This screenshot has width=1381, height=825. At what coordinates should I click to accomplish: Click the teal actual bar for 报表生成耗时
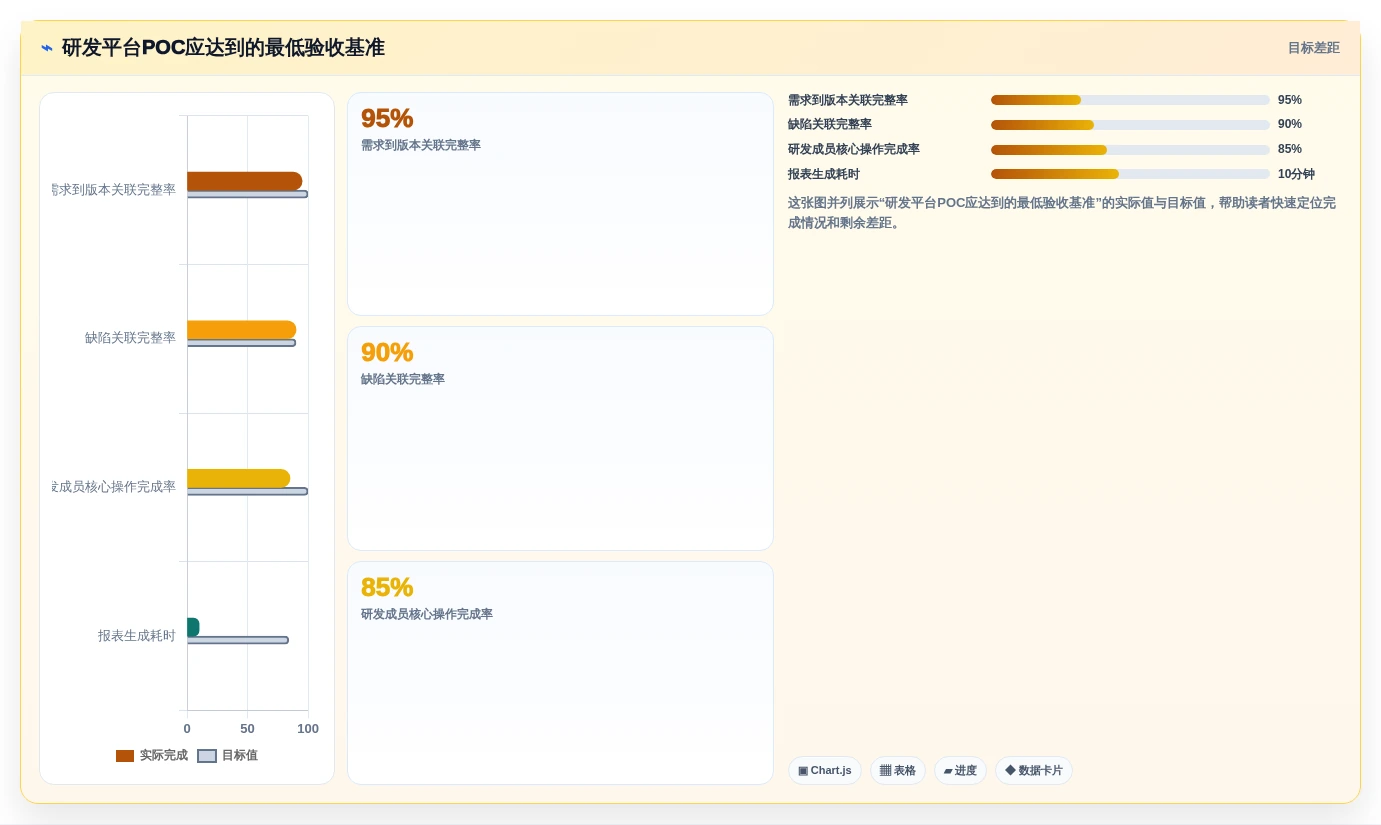coord(193,627)
